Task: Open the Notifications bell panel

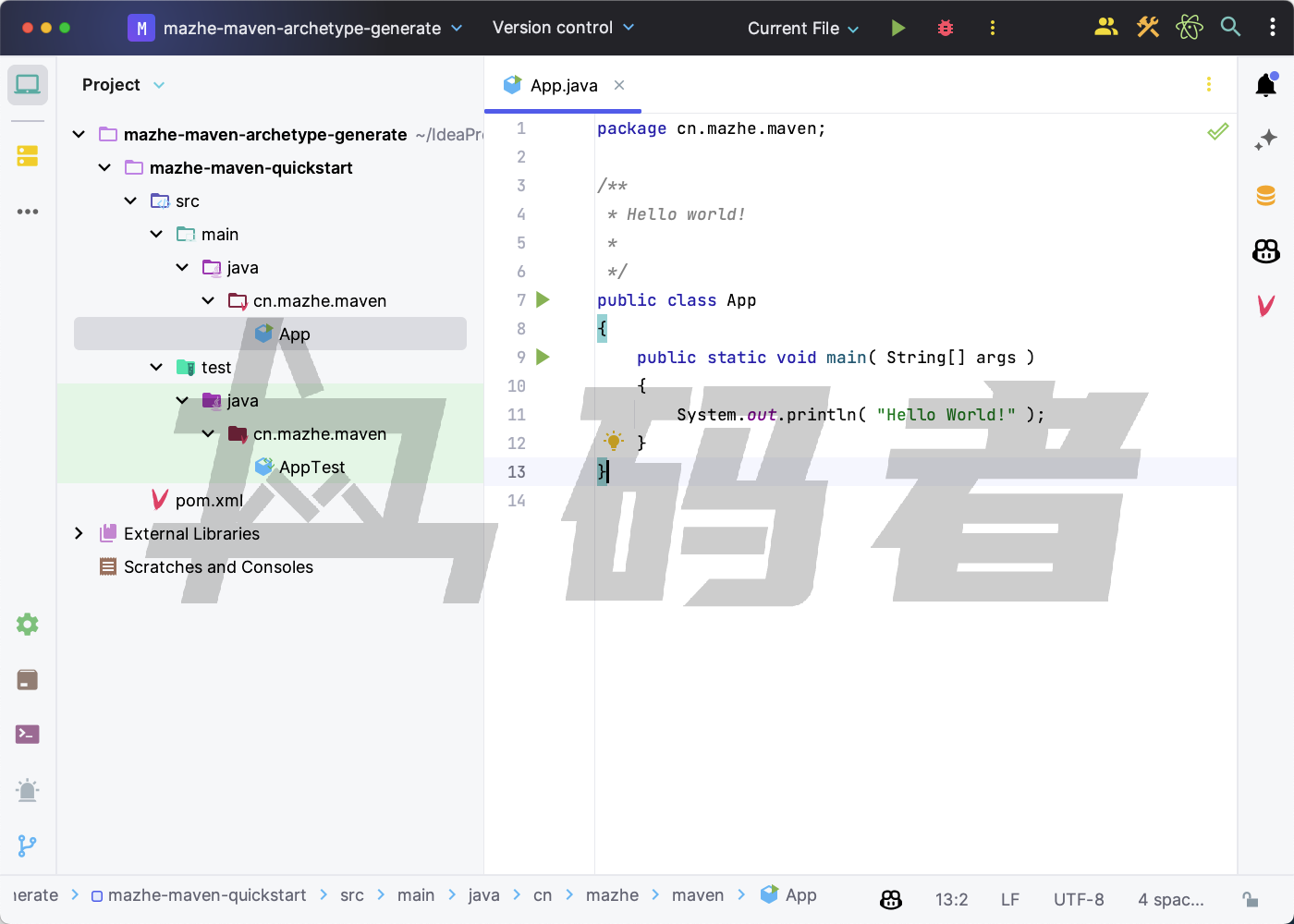Action: (1265, 86)
